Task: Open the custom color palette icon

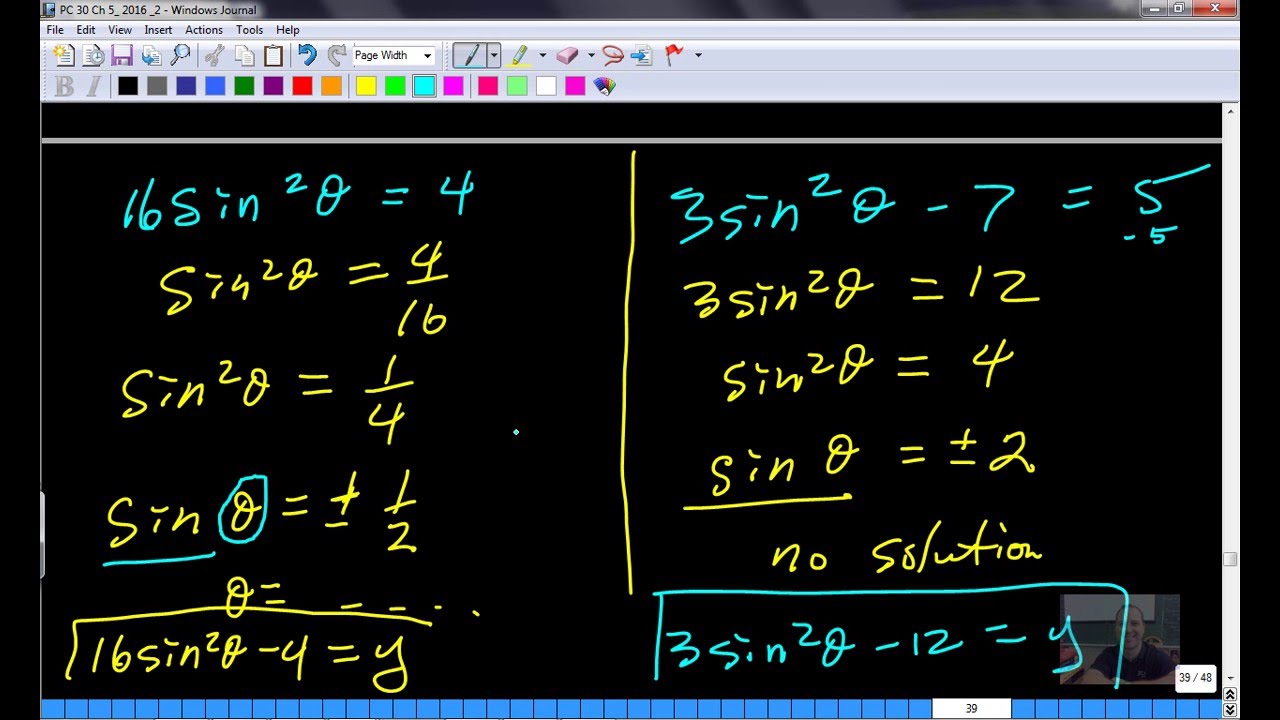Action: [604, 86]
